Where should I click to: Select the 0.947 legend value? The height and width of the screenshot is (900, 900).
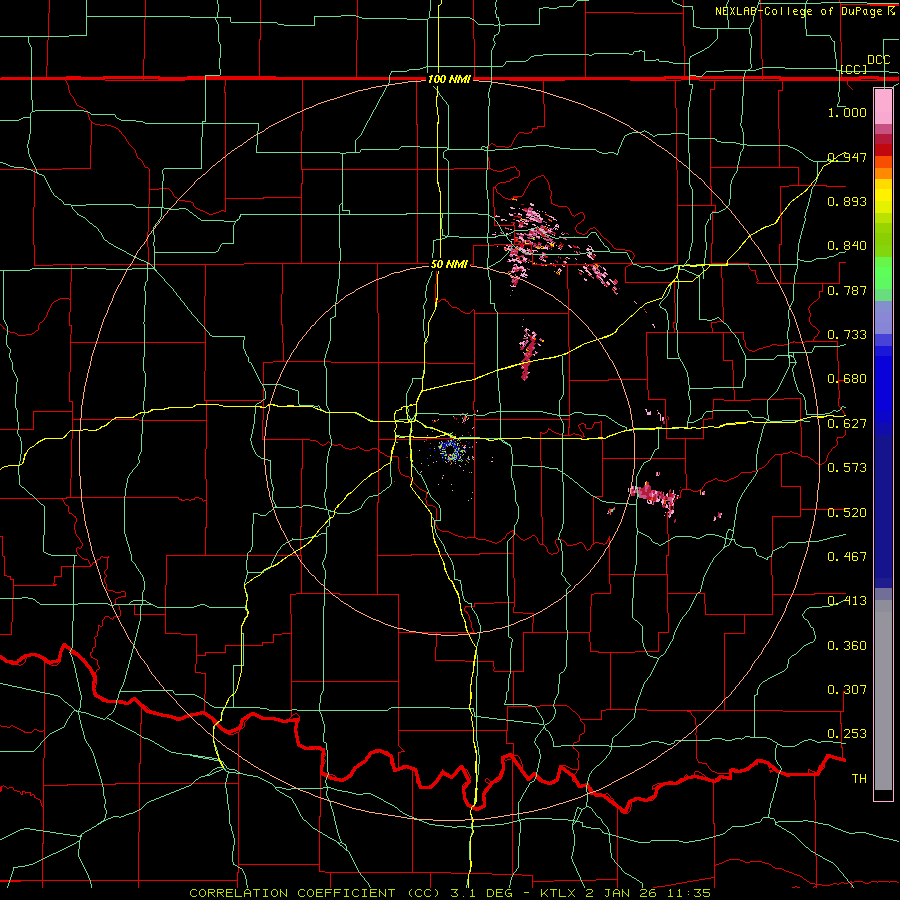pos(847,157)
